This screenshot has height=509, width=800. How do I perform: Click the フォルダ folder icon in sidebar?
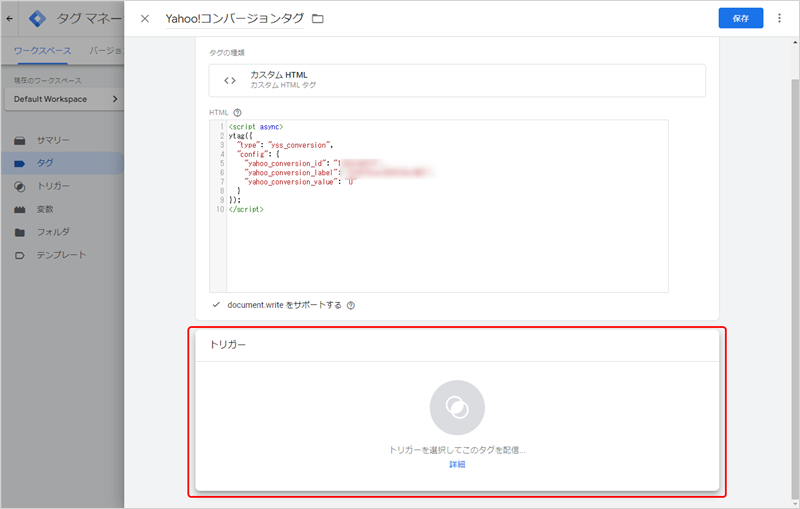point(19,233)
